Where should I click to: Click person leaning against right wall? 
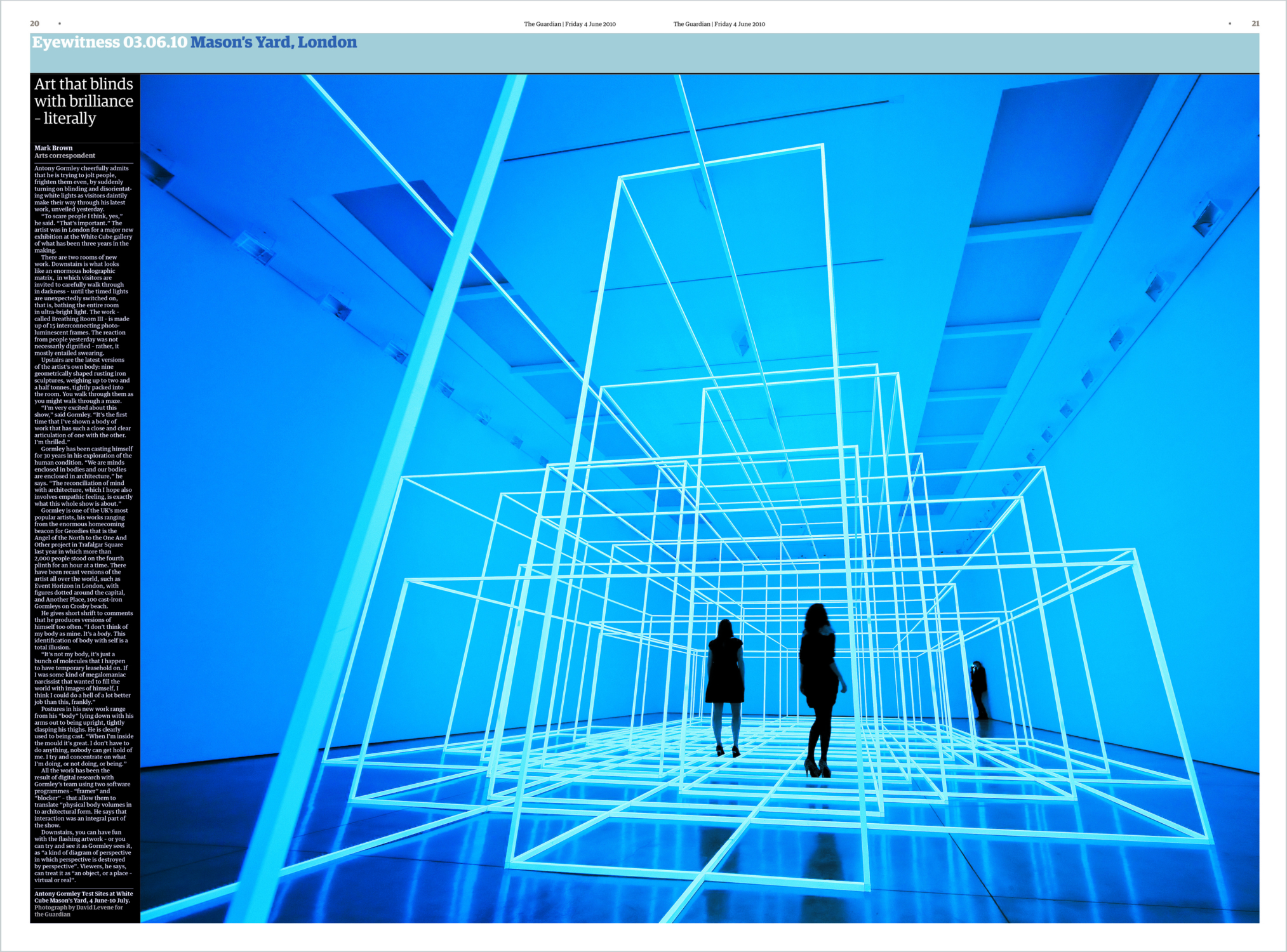point(978,690)
